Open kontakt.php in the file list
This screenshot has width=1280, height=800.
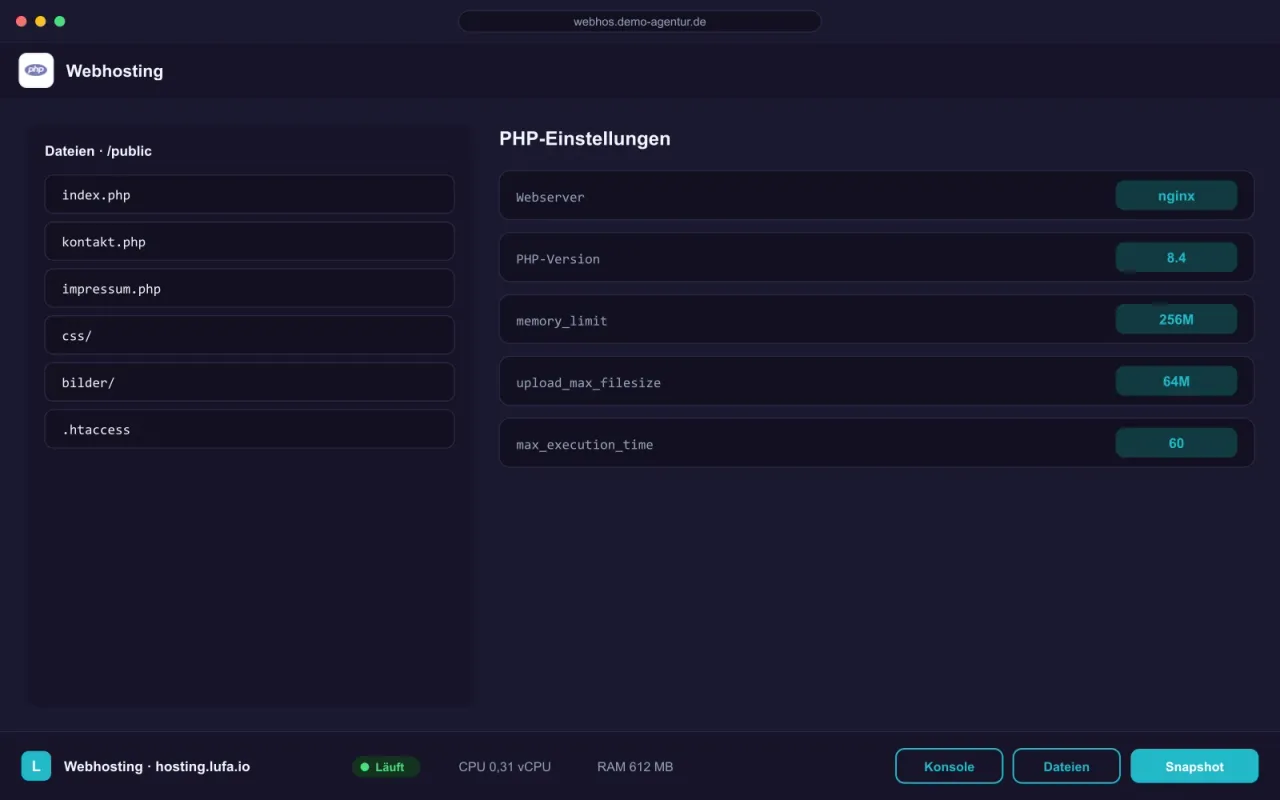tap(249, 241)
